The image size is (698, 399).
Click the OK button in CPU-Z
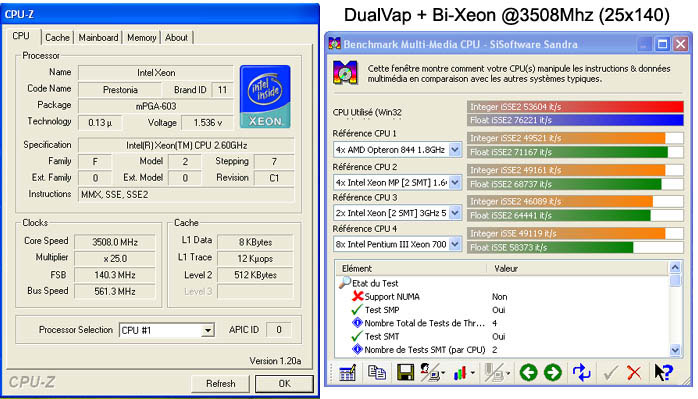coord(284,383)
